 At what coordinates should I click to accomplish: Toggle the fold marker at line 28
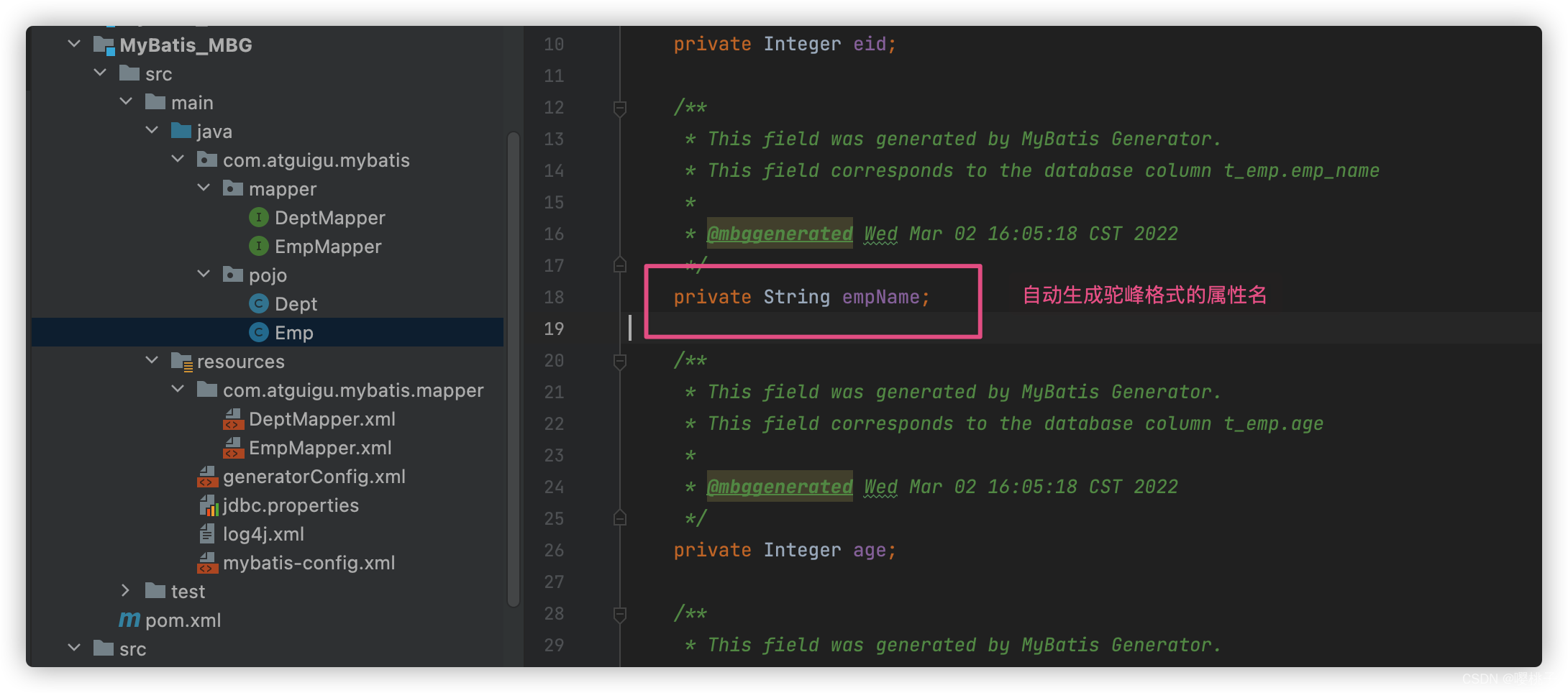click(x=619, y=614)
